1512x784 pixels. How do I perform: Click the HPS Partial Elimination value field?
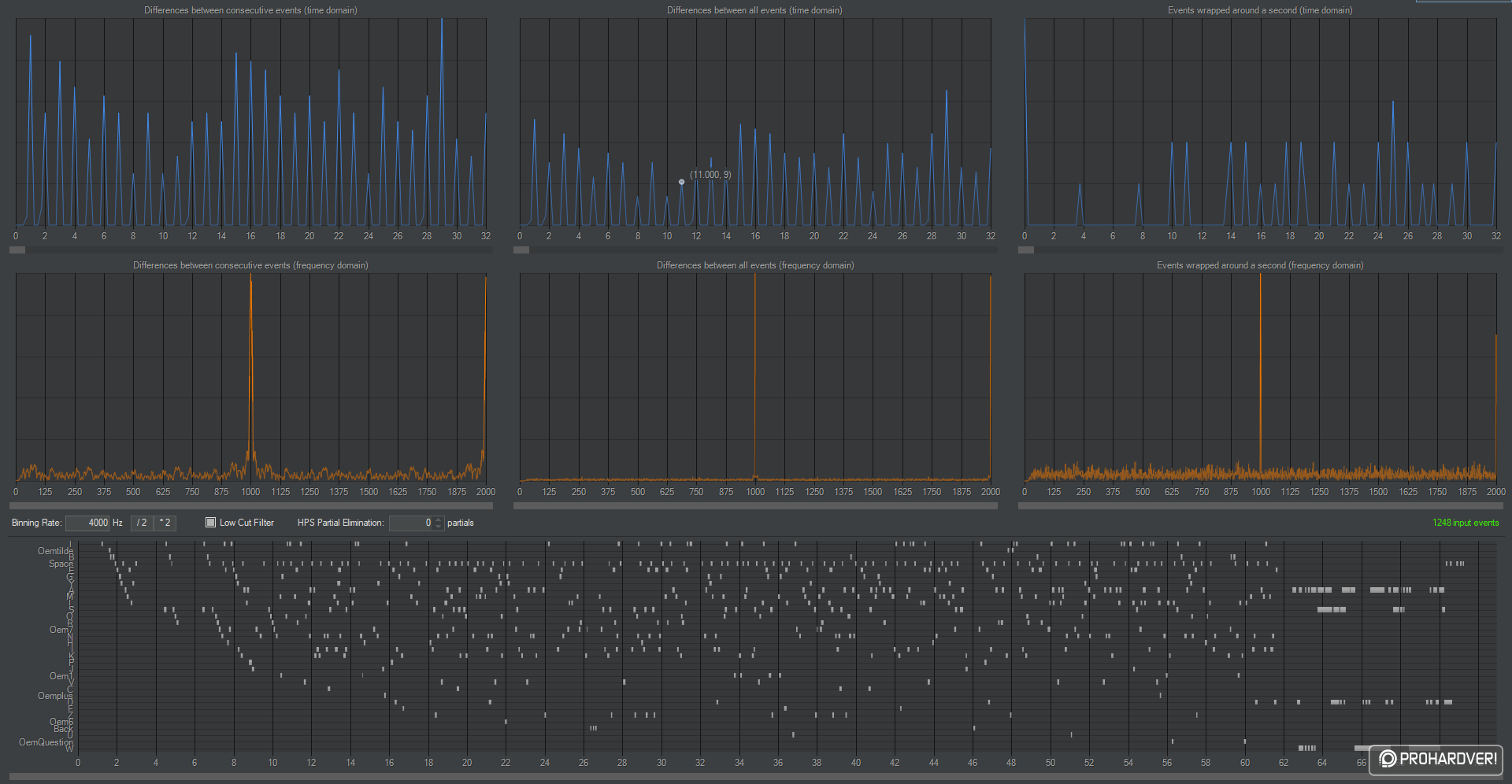point(411,523)
